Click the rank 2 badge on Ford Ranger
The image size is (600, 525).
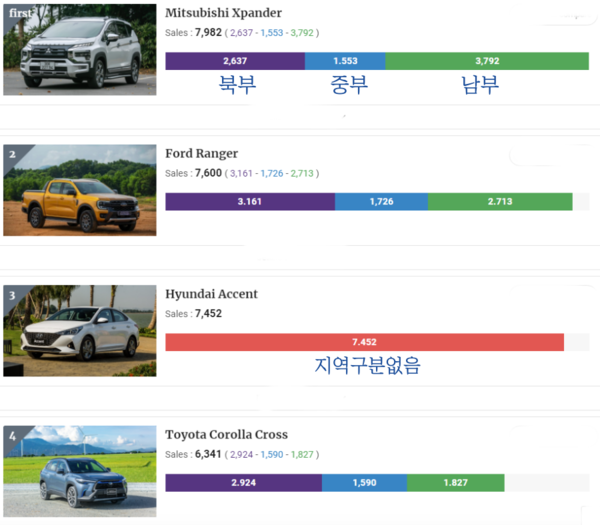click(x=12, y=154)
